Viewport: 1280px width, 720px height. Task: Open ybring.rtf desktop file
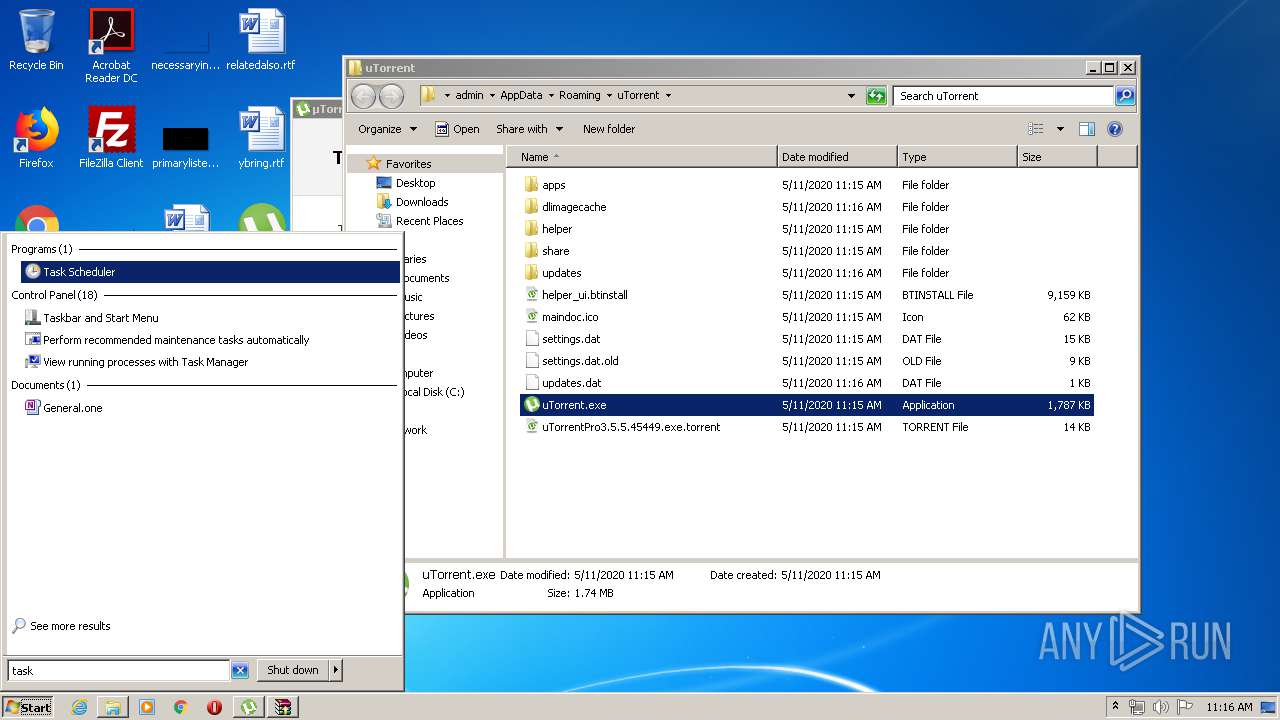point(261,138)
